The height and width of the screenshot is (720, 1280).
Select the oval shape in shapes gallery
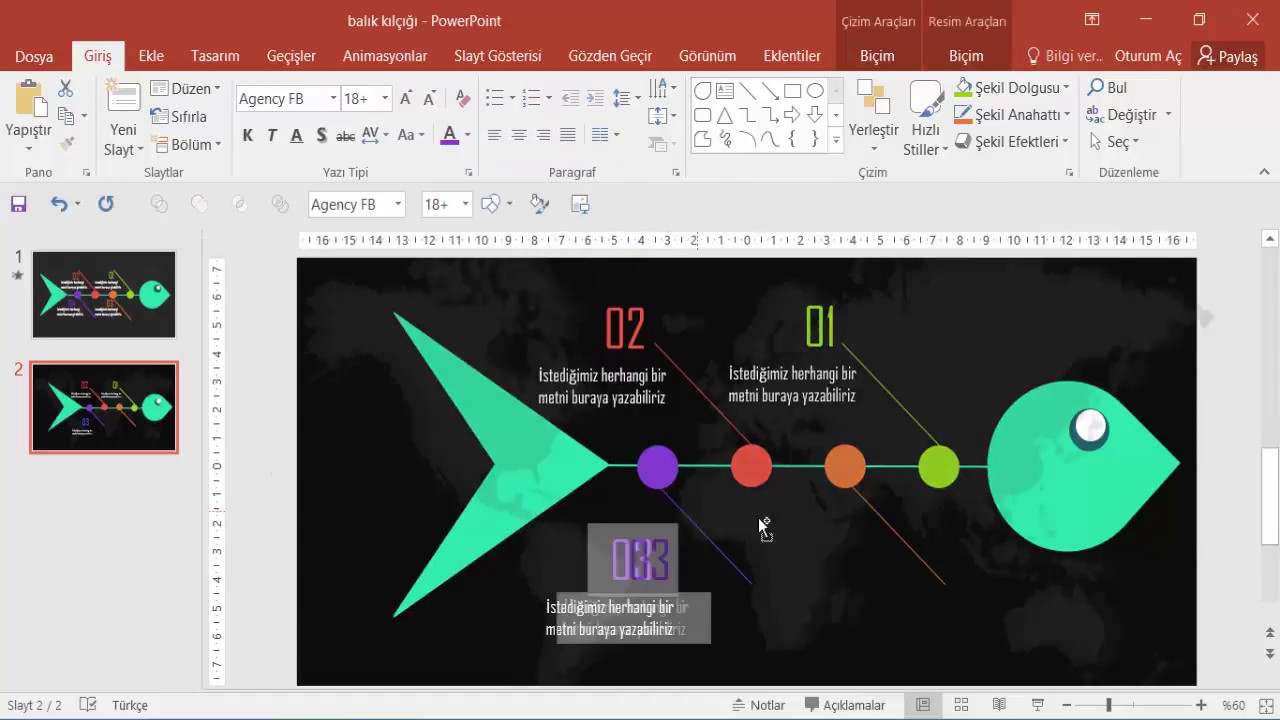coord(815,90)
